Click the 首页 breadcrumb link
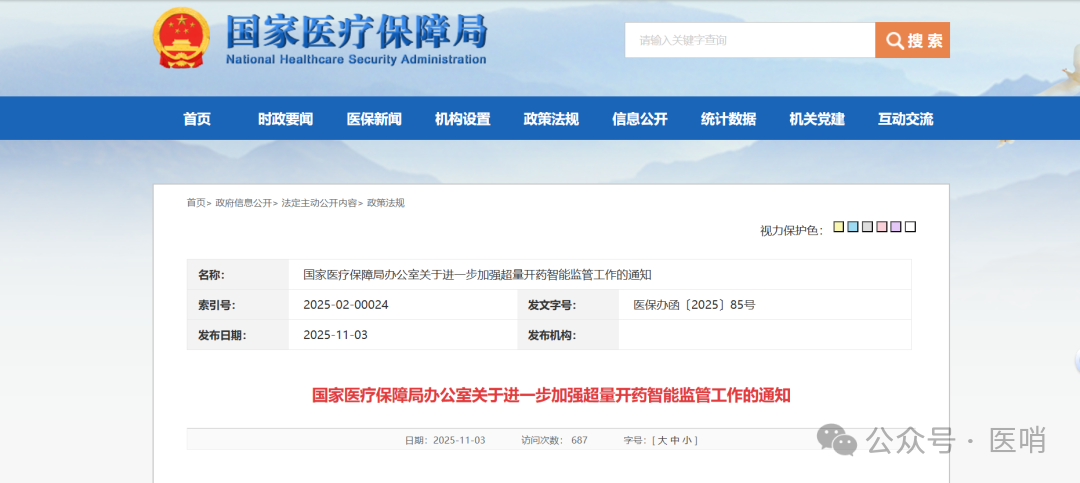Viewport: 1080px width, 483px height. [x=195, y=203]
